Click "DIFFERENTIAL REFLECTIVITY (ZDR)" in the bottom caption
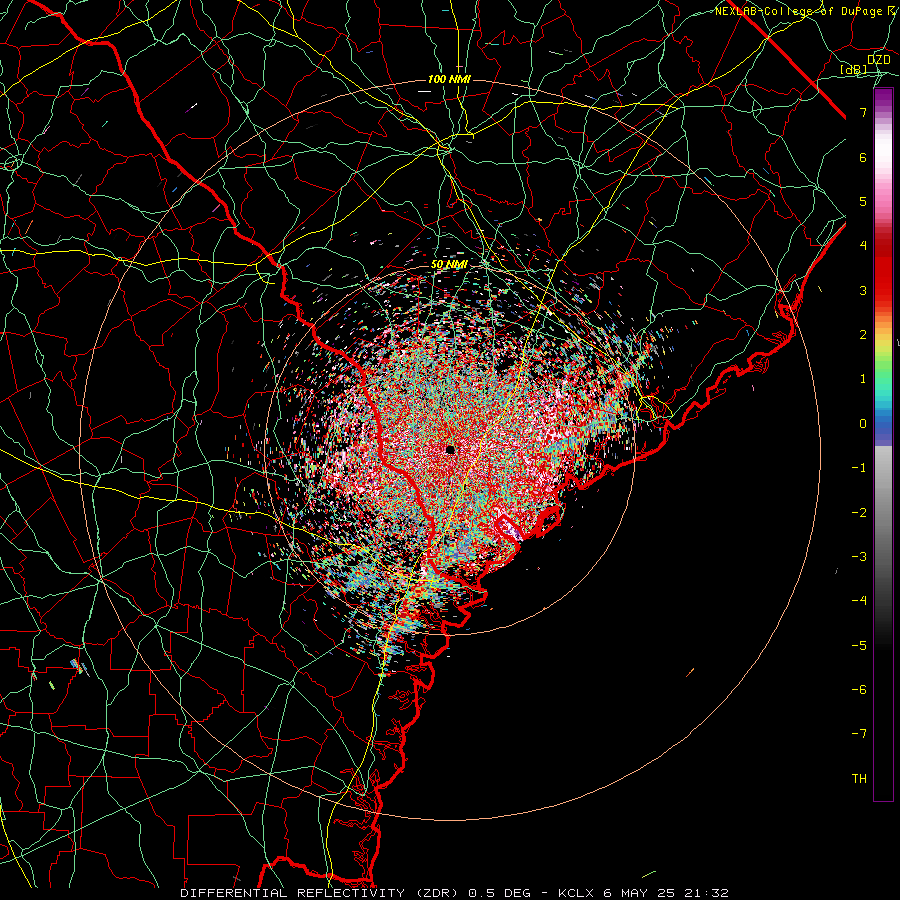The width and height of the screenshot is (900, 900). point(319,893)
